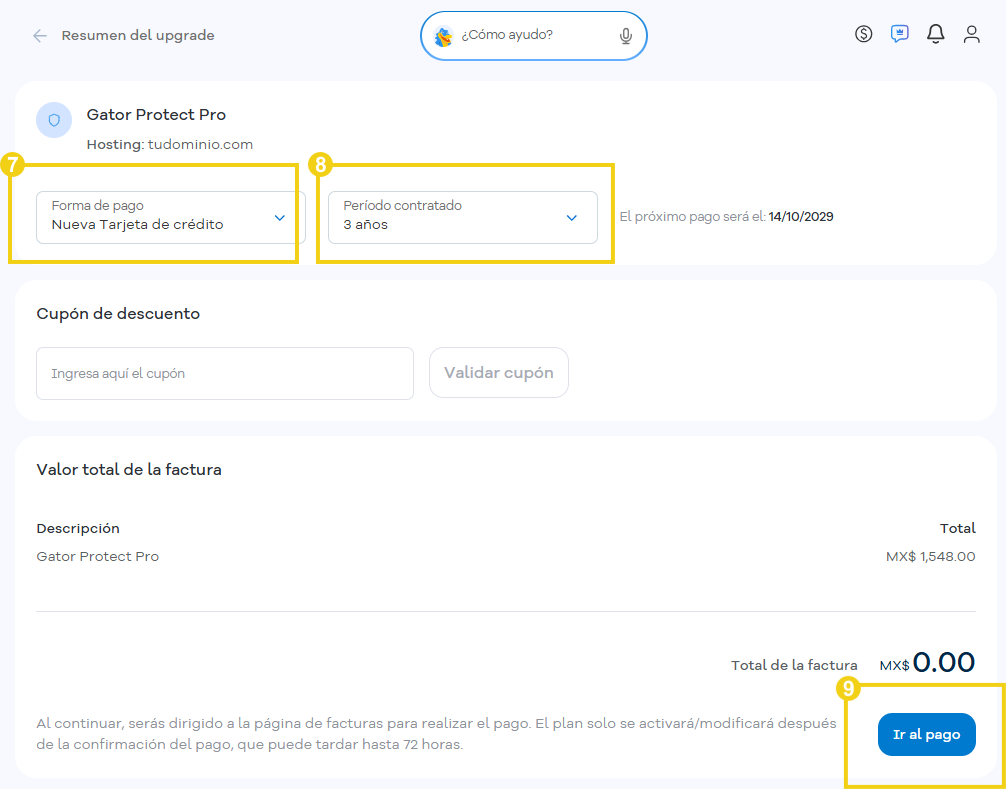The width and height of the screenshot is (1006, 789).
Task: Click the Descripción column header
Action: 78,529
